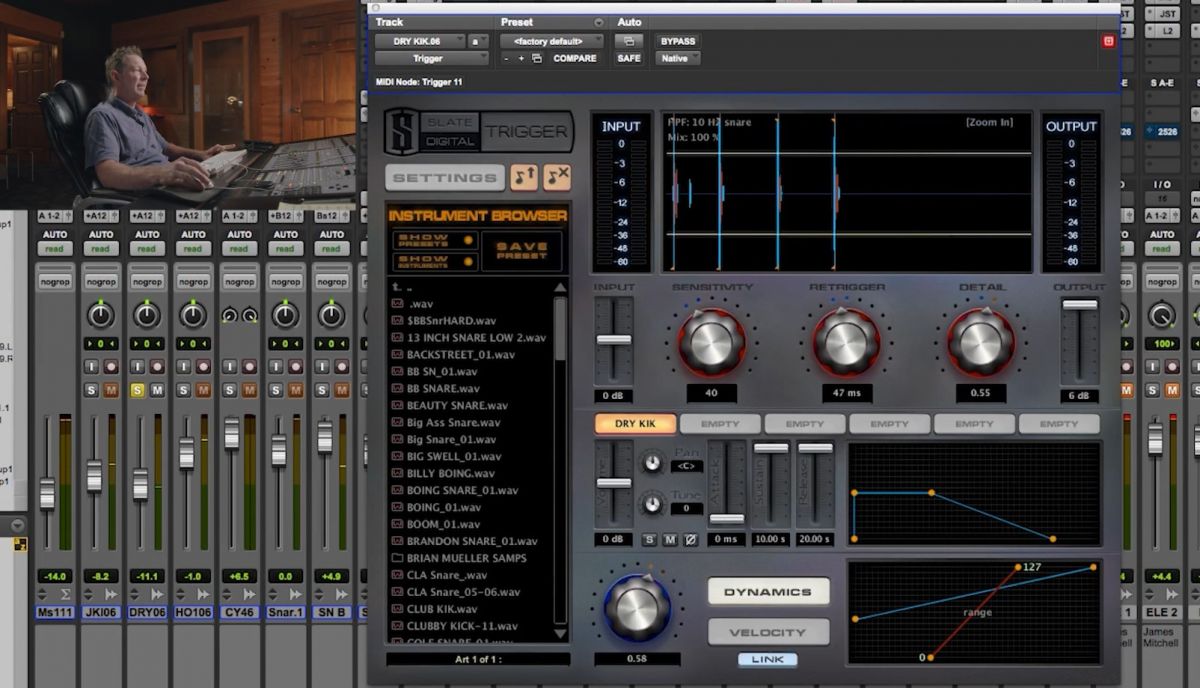The width and height of the screenshot is (1200, 688).
Task: Click the note-with-X clear MIDI icon
Action: 558,177
